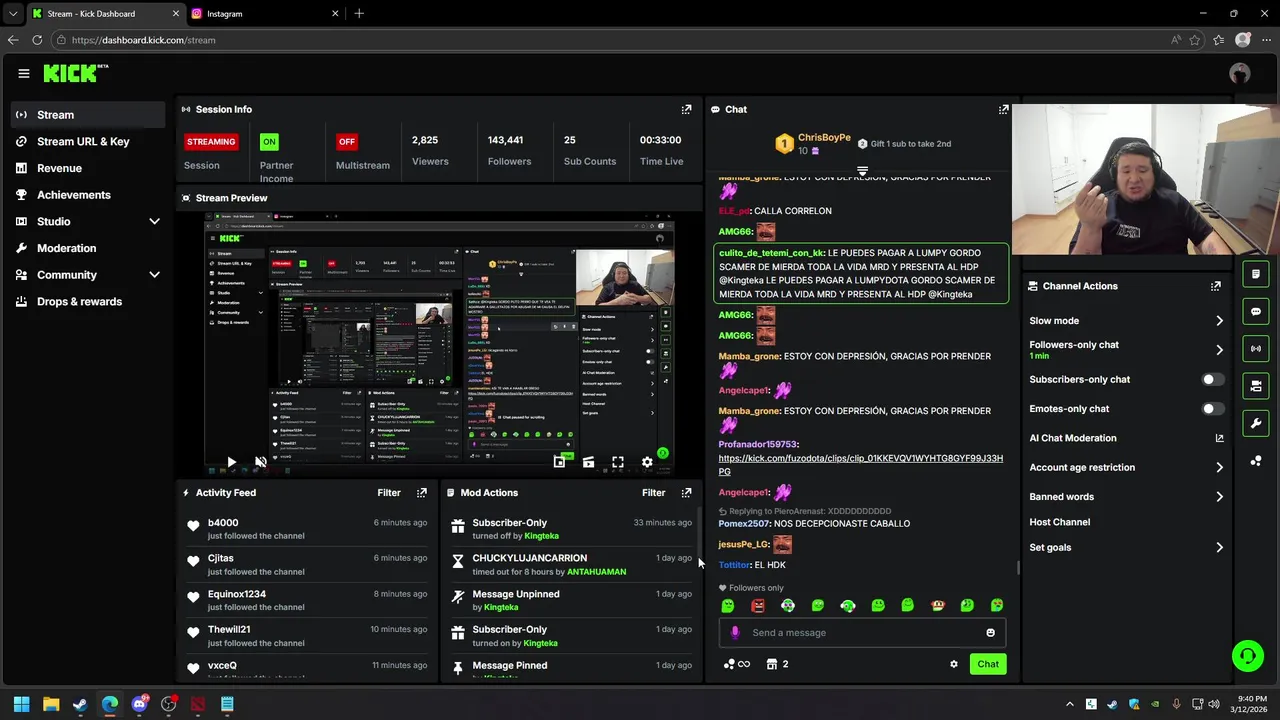Open Slow mode options chevron
Image resolution: width=1280 pixels, height=720 pixels.
click(x=1219, y=321)
